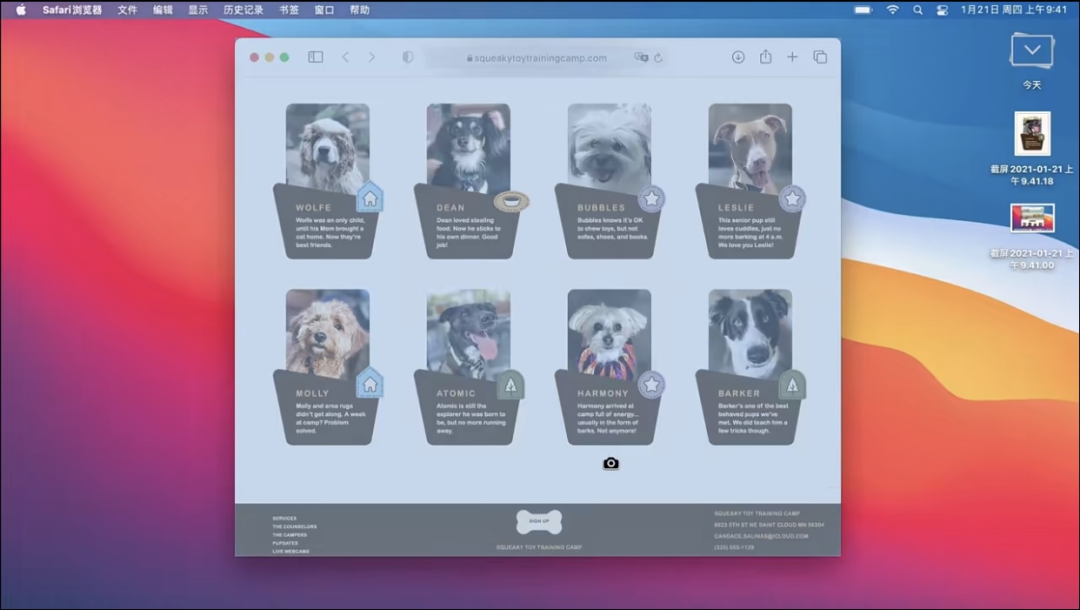Reload the current page
Image resolution: width=1080 pixels, height=610 pixels.
(658, 58)
